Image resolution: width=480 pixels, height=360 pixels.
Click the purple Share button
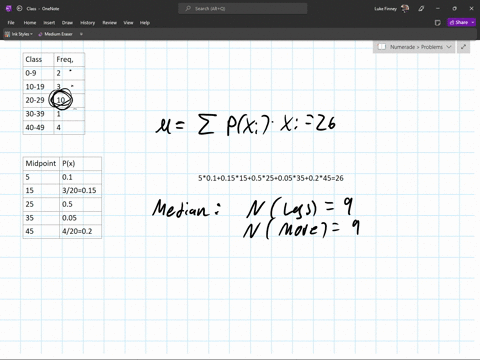point(459,22)
